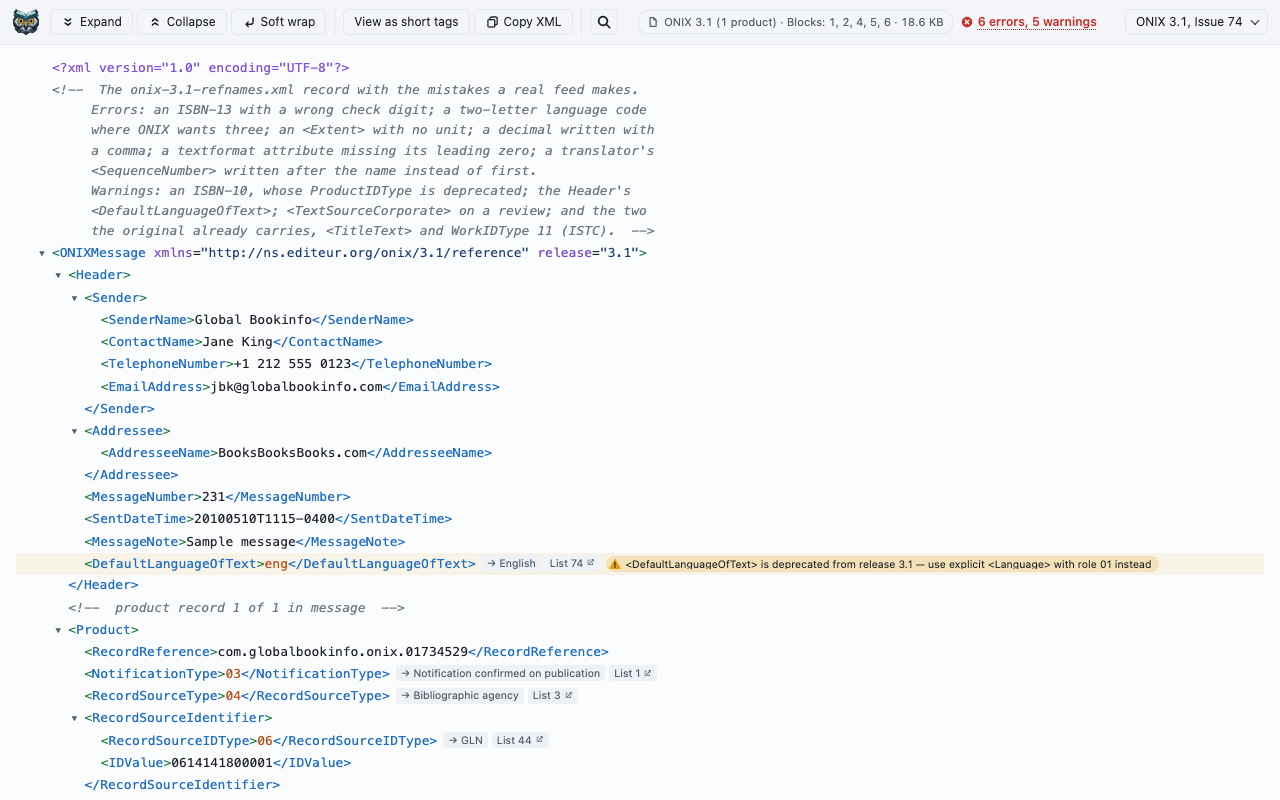Select the SentDateTime value '20100510T1115-0400'
This screenshot has height=800, width=1280.
264,519
